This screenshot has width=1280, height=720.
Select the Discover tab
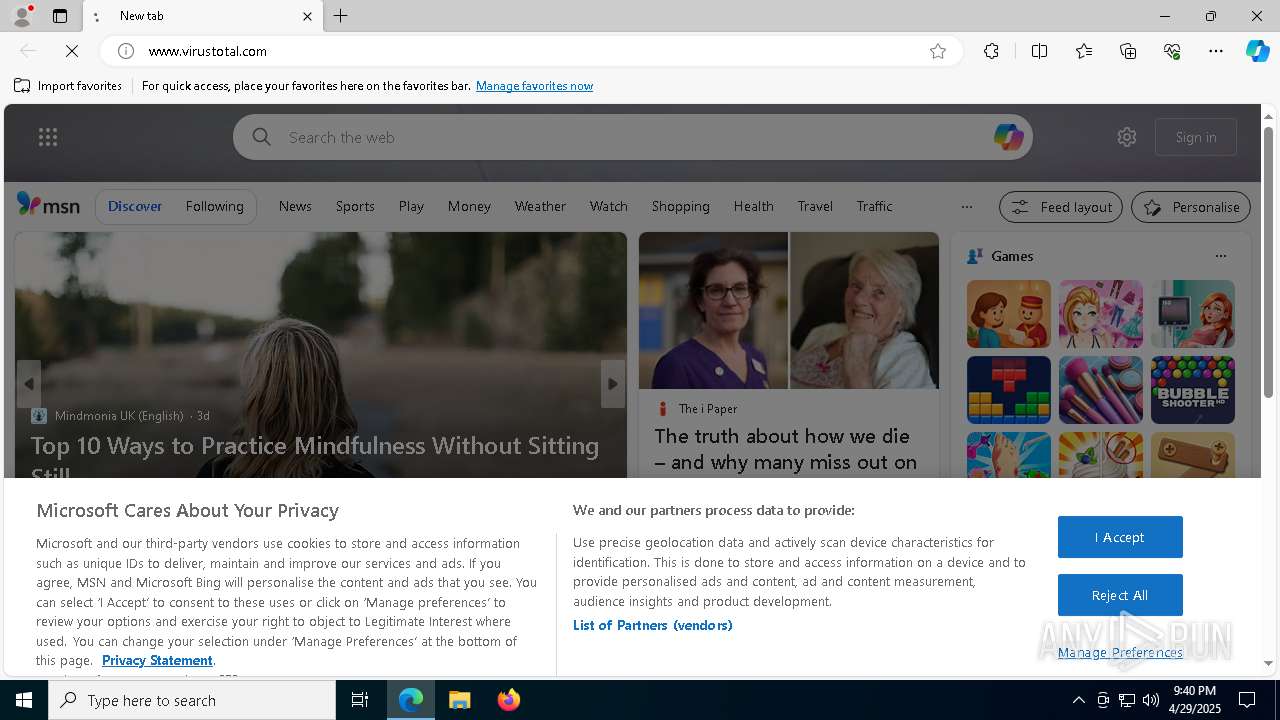(x=135, y=206)
